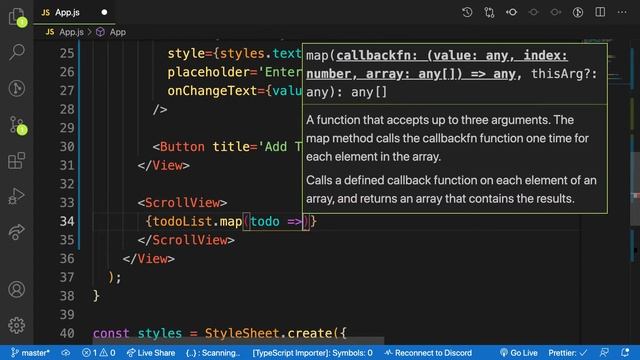Click the compare changes icon
The image size is (640, 360).
coord(489,12)
